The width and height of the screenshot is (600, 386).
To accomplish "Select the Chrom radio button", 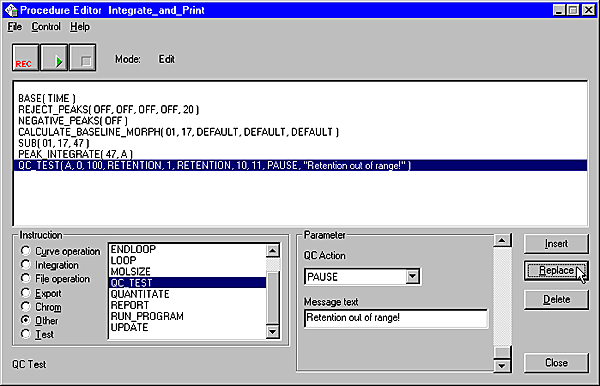I will click(26, 306).
